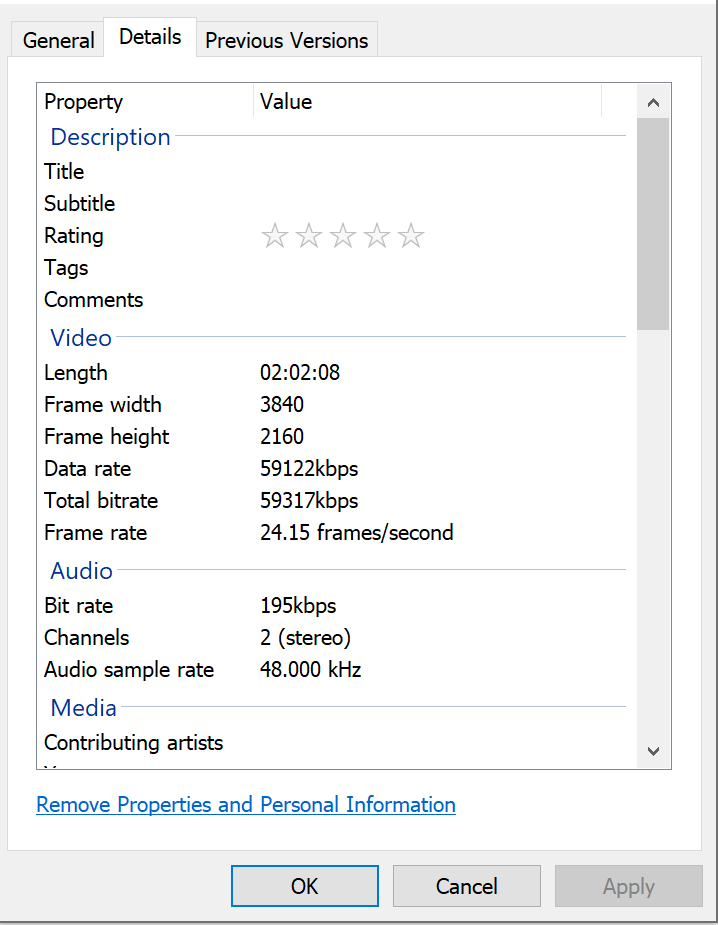Click the second rating star
The width and height of the screenshot is (718, 925).
(x=309, y=236)
